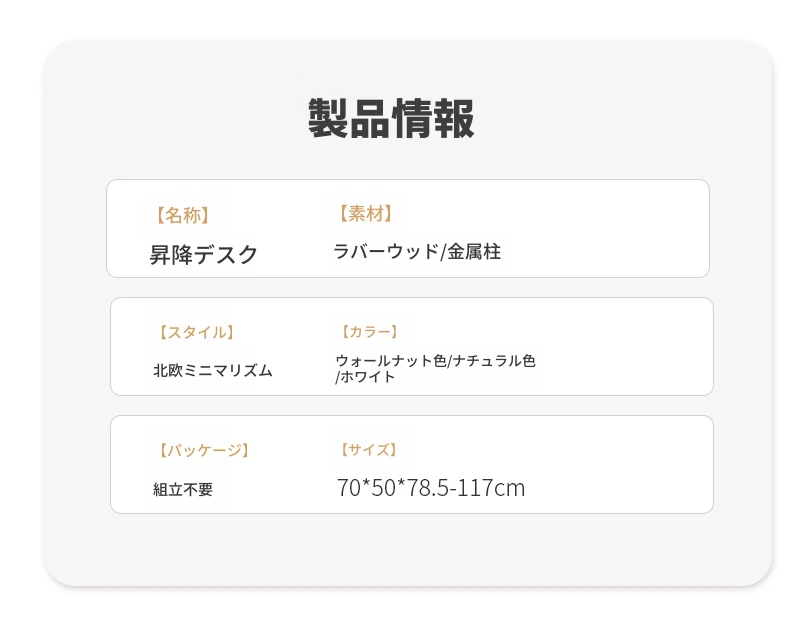Viewport: 790px width, 644px height.
Task: Click the 組立不要 package text
Action: 183,489
